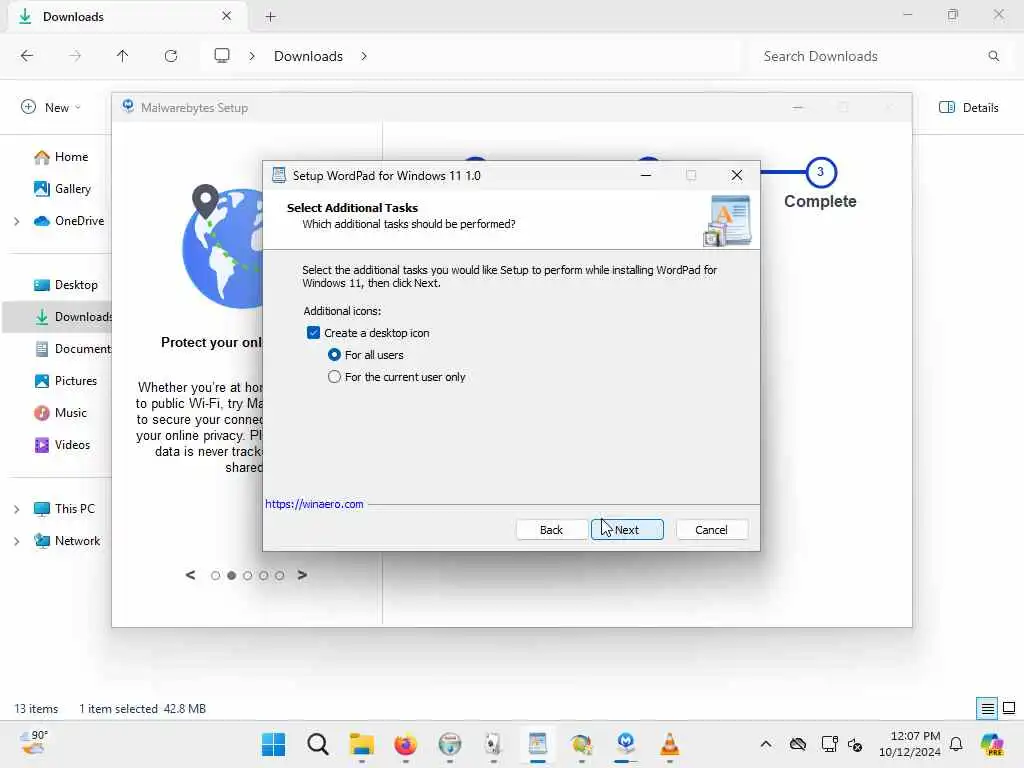Screen dimensions: 1024x768
Task: Open clock showing 12:07 PM
Action: [x=910, y=744]
